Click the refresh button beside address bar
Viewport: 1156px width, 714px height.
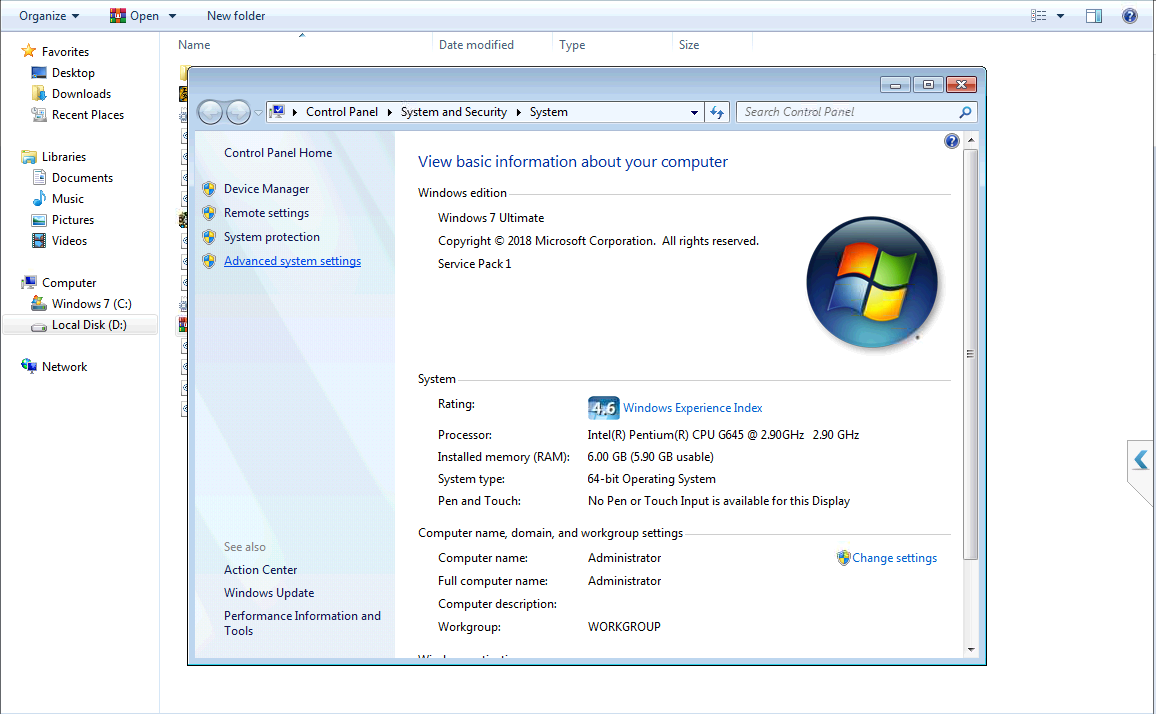[717, 113]
